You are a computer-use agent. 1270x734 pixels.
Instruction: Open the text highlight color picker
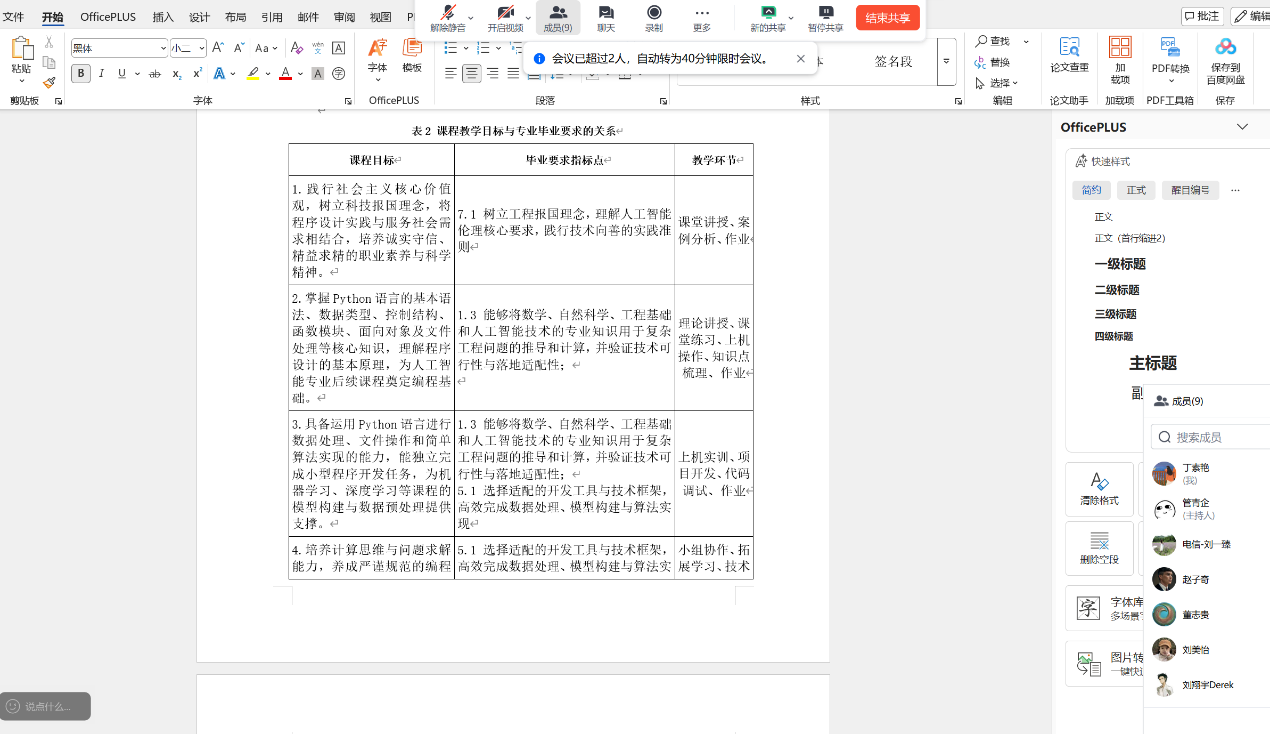point(268,73)
